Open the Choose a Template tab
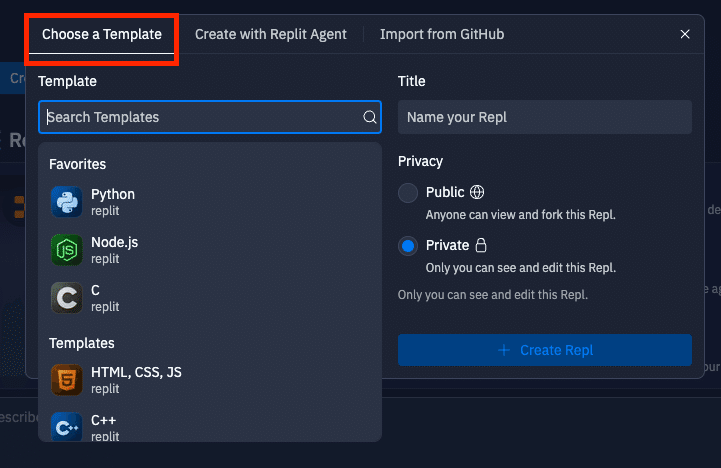This screenshot has width=721, height=468. [x=102, y=34]
